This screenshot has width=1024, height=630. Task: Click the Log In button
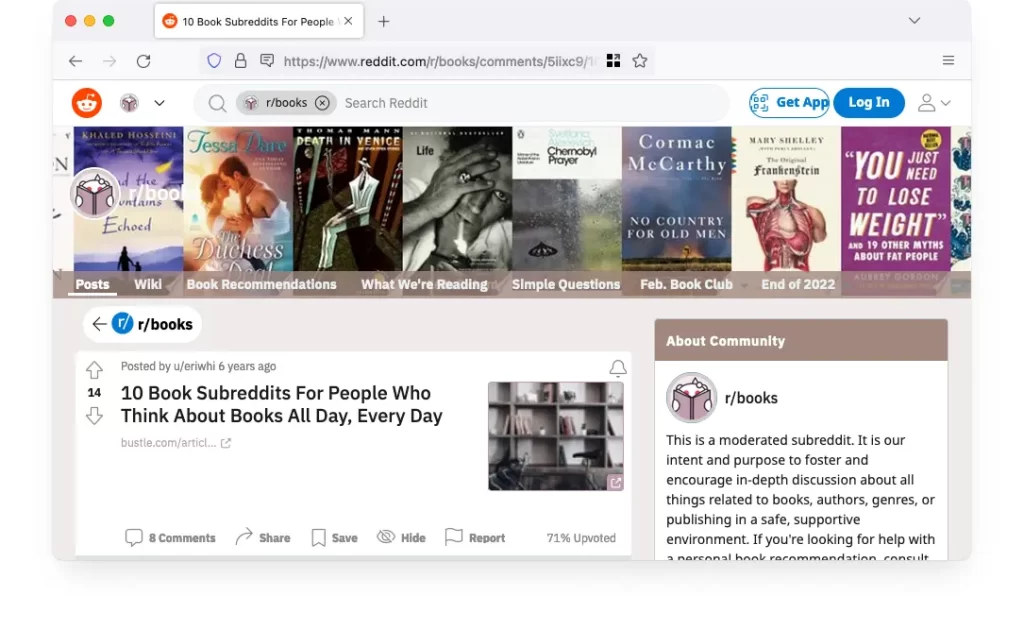pyautogui.click(x=869, y=102)
